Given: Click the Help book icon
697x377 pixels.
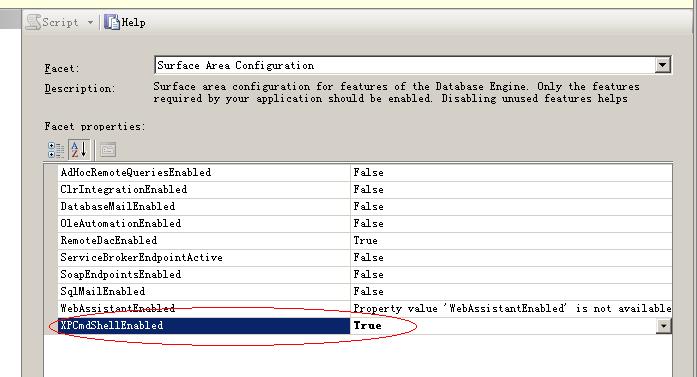Looking at the screenshot, I should 112,22.
